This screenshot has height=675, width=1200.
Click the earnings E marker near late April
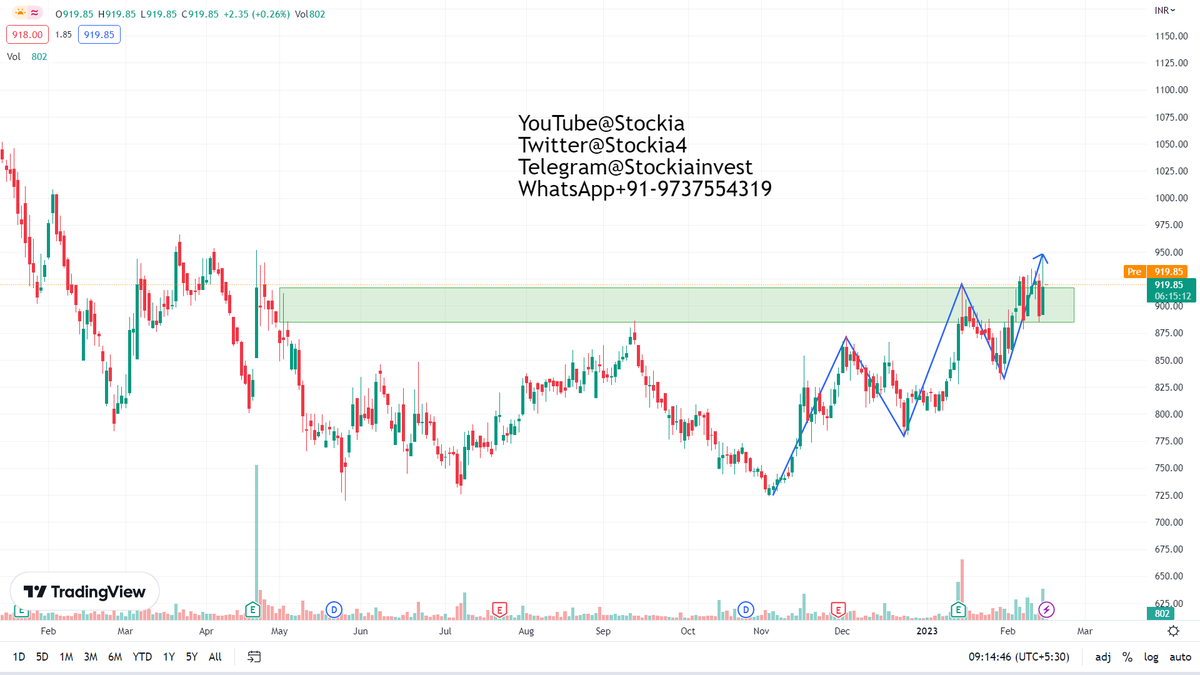(253, 609)
